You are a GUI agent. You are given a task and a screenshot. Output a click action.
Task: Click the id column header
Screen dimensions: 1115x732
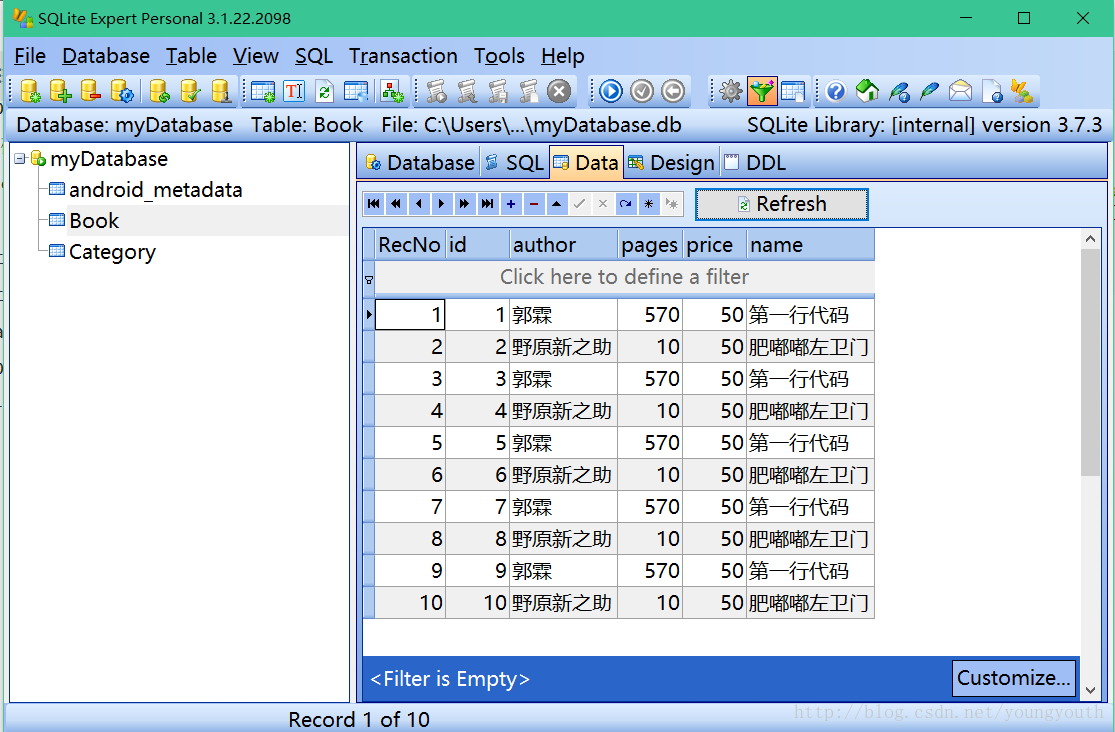click(477, 245)
